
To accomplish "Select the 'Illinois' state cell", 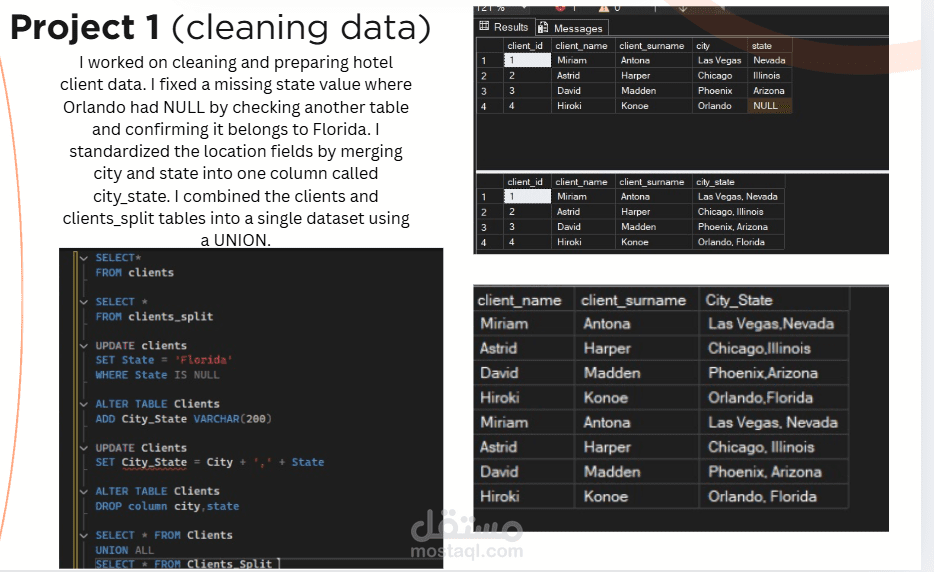I will pyautogui.click(x=769, y=76).
